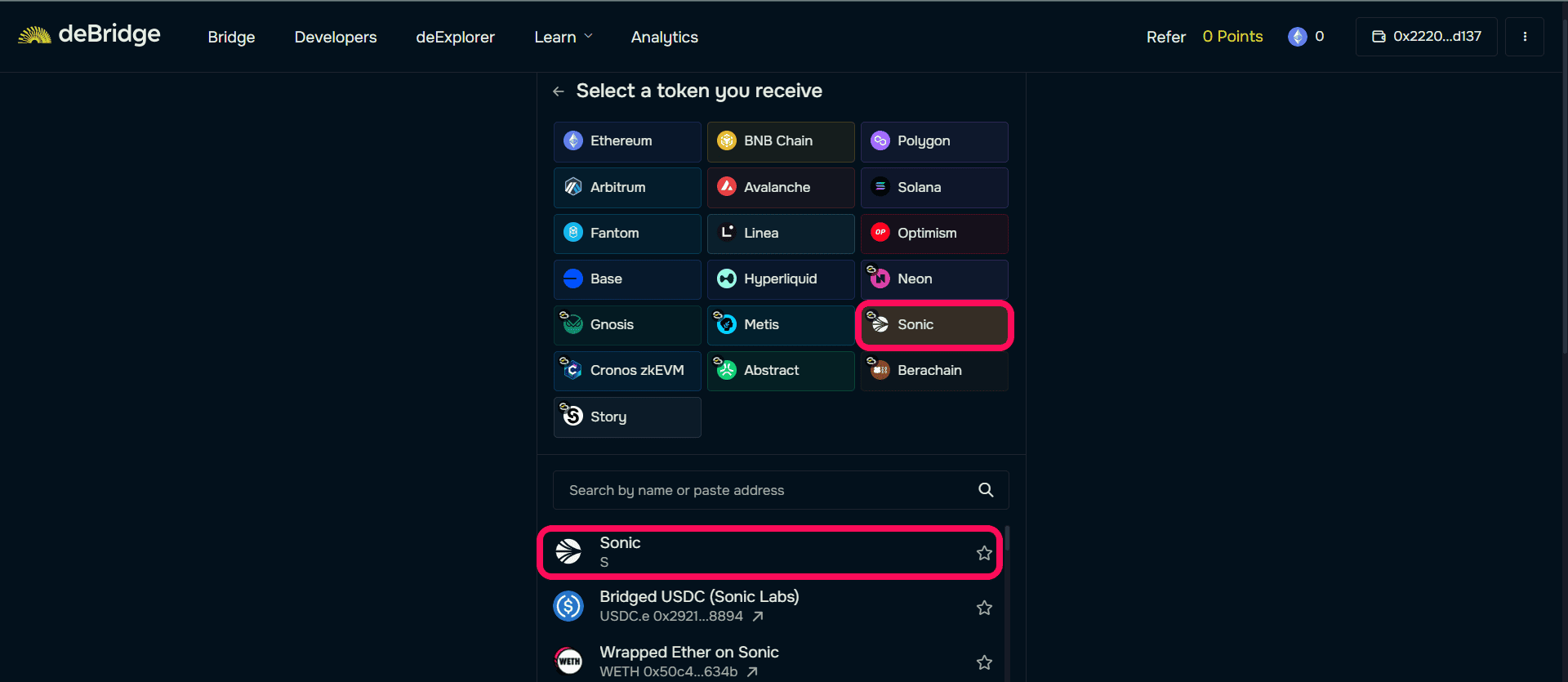Select the BNB Chain network

(x=781, y=141)
